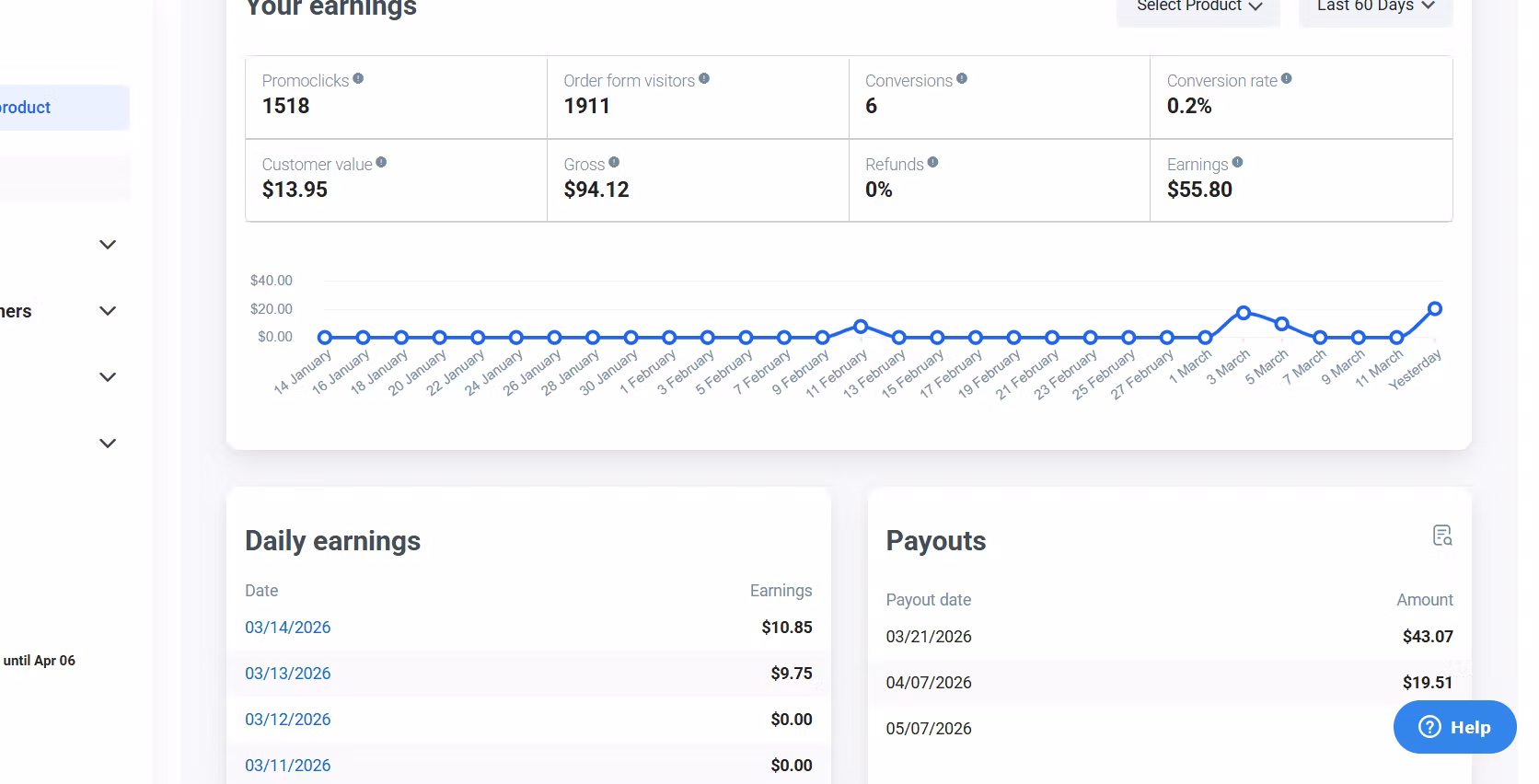This screenshot has height=784, width=1539.
Task: Open the Select Product dropdown
Action: click(1198, 7)
